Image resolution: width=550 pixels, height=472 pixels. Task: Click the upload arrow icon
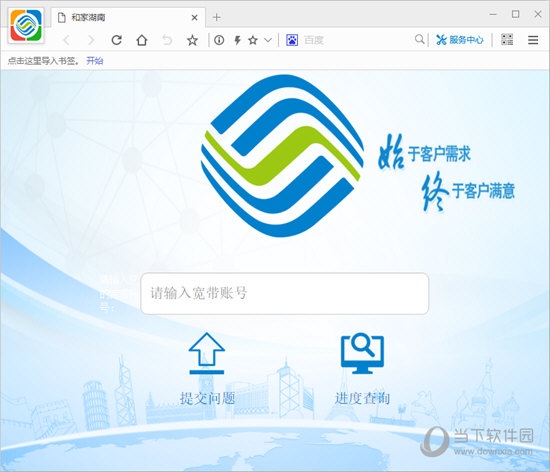(x=207, y=353)
